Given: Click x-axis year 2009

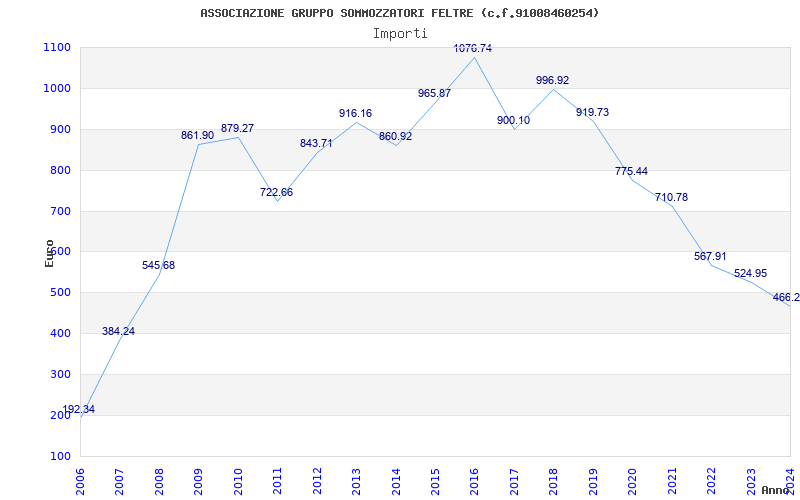Looking at the screenshot, I should tap(198, 481).
